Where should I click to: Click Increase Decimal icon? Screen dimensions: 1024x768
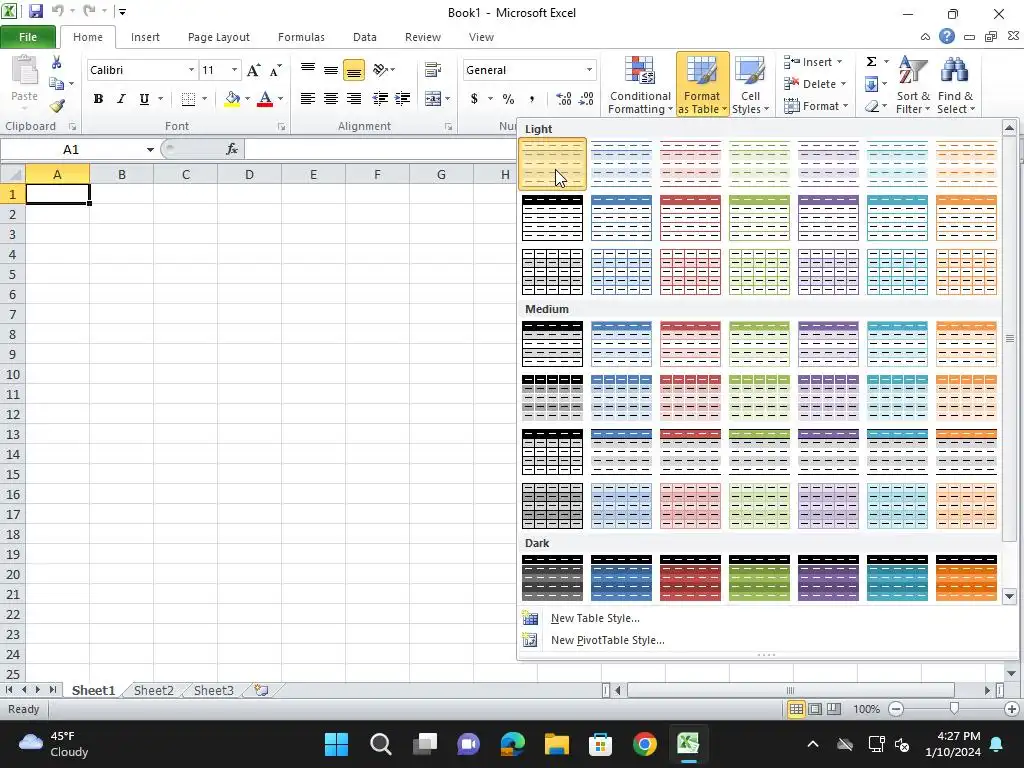(x=563, y=99)
